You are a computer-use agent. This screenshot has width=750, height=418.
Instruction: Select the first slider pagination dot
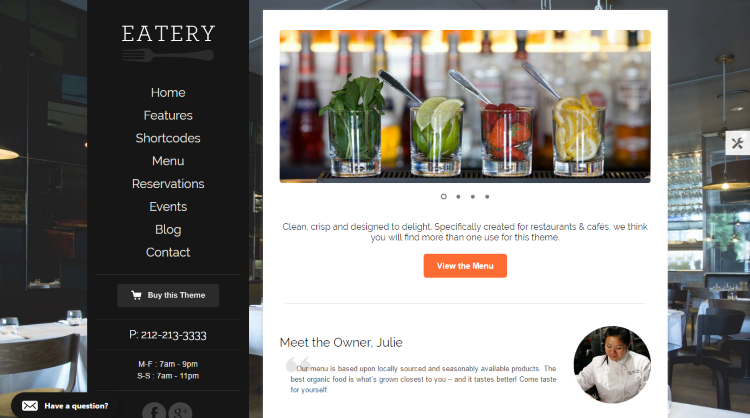coord(443,197)
